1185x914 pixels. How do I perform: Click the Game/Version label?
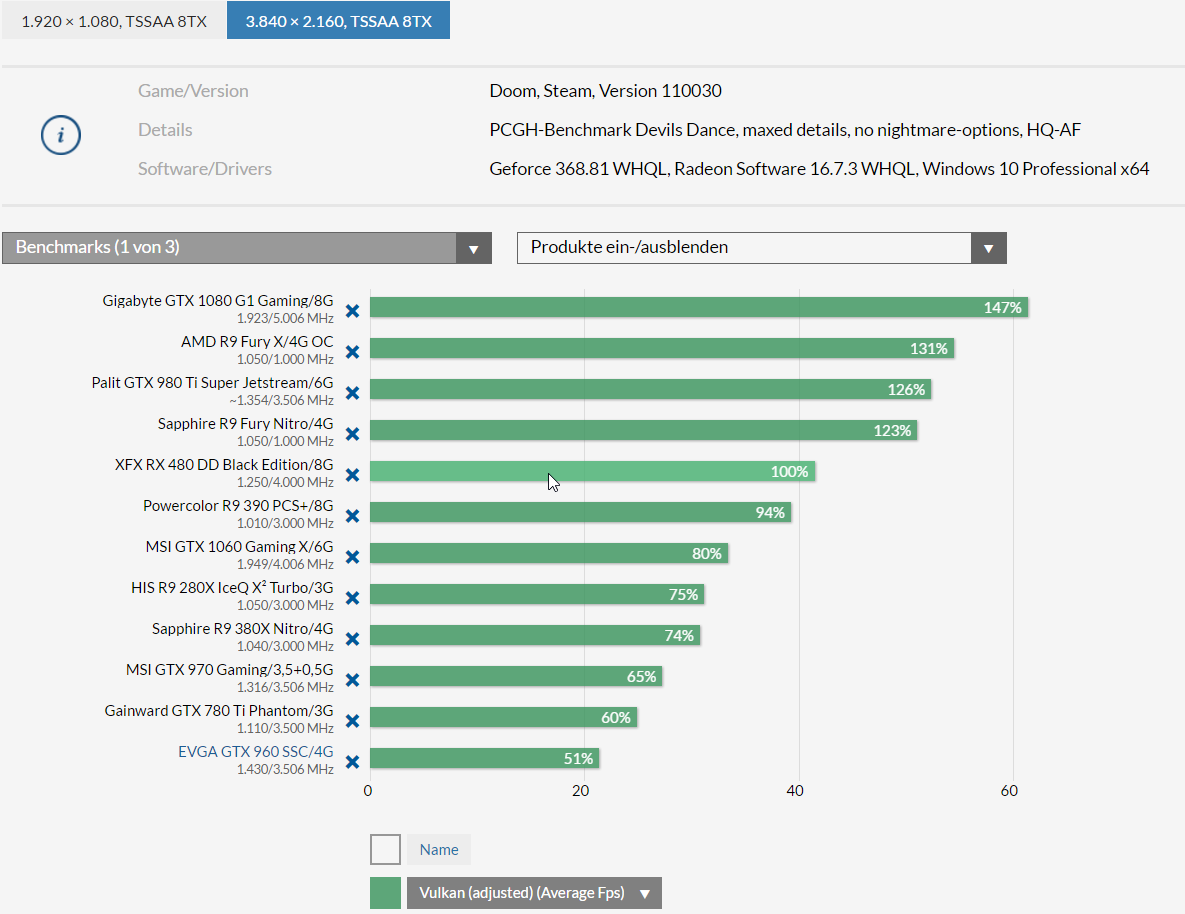click(x=193, y=91)
